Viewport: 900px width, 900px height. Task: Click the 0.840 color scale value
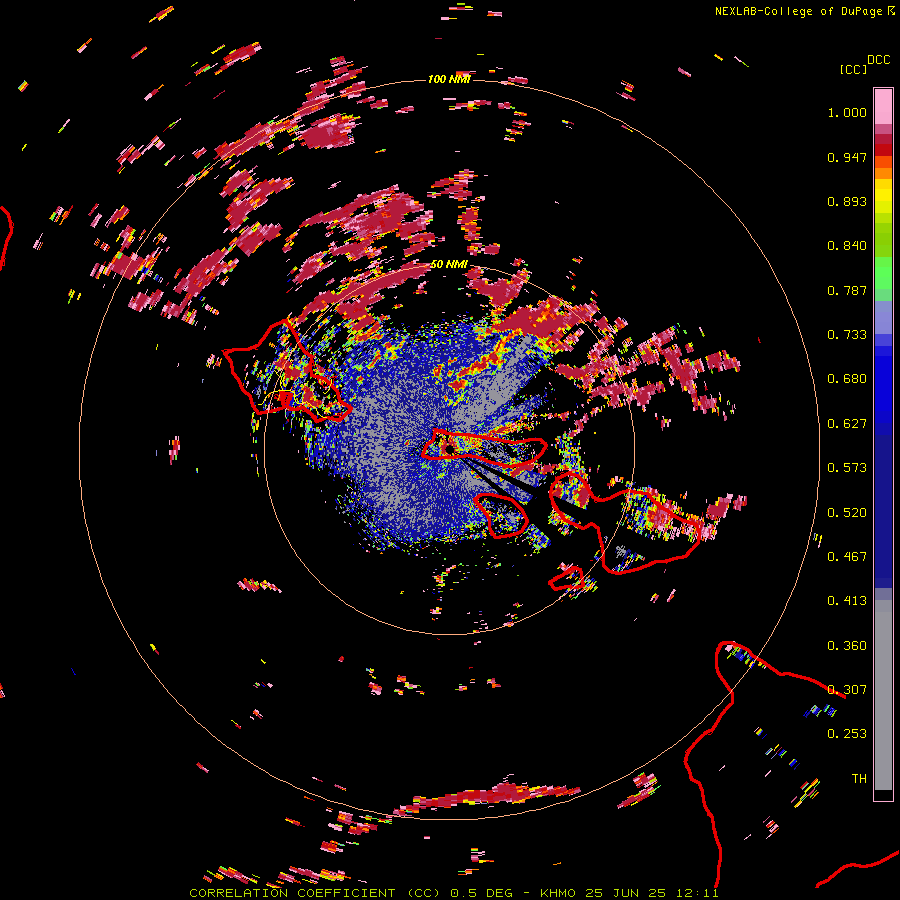847,246
